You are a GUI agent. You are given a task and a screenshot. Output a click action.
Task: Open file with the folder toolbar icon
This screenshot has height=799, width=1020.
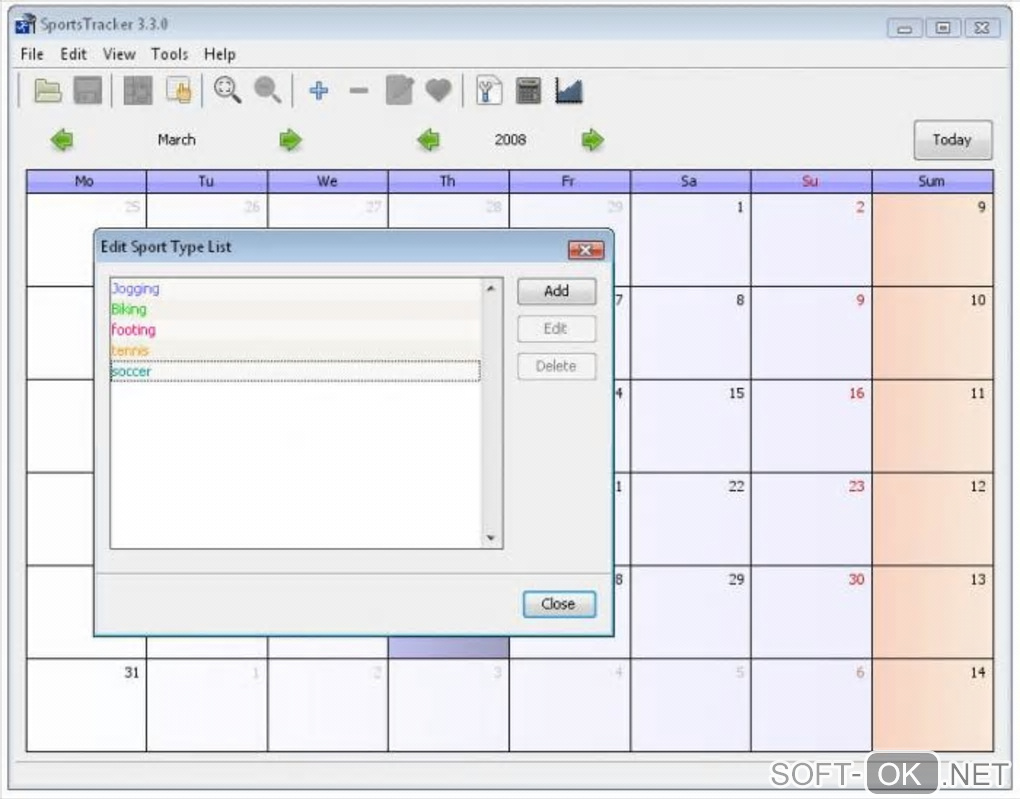pyautogui.click(x=47, y=90)
